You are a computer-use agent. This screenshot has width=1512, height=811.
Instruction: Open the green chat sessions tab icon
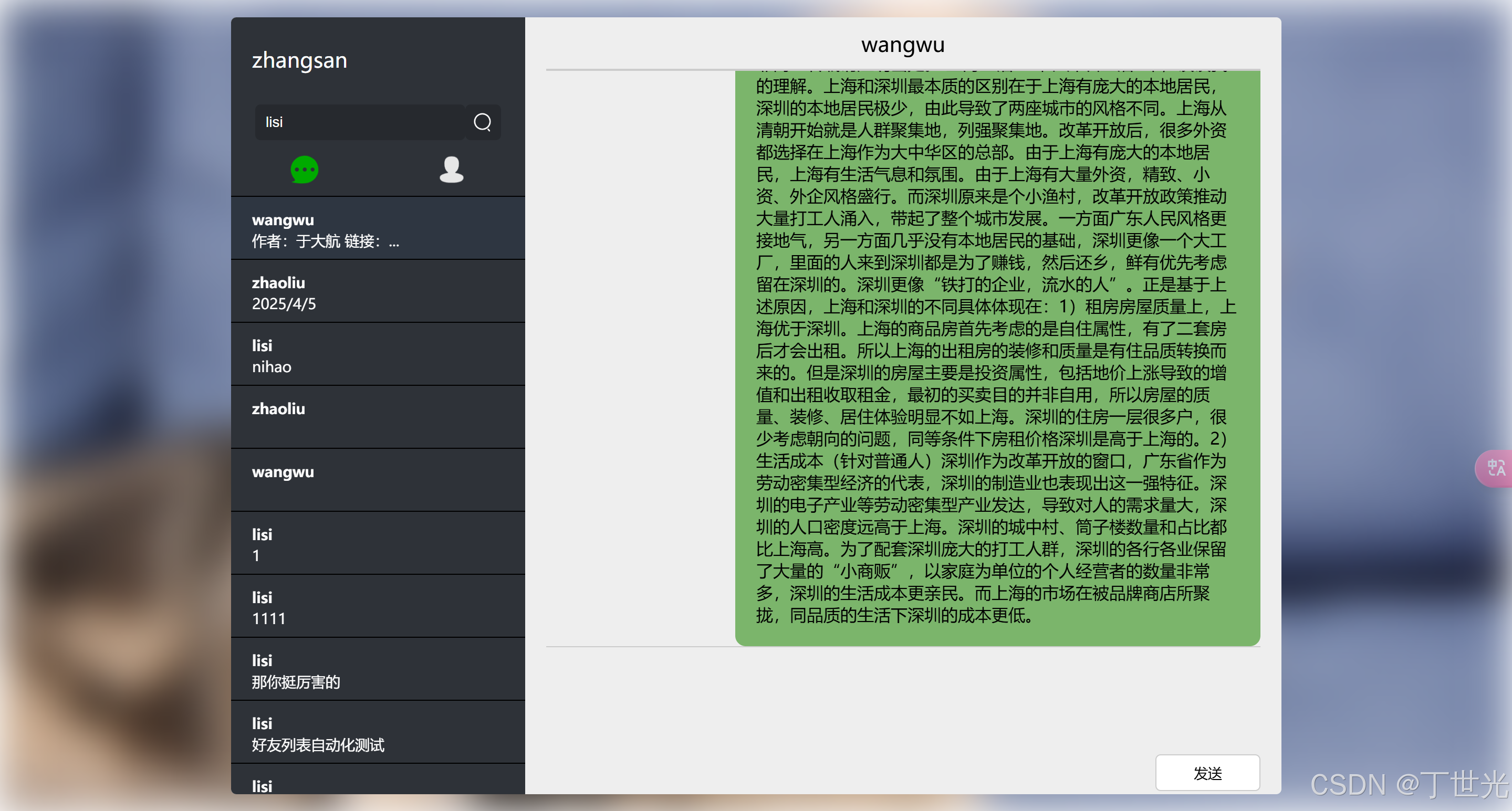click(x=304, y=170)
